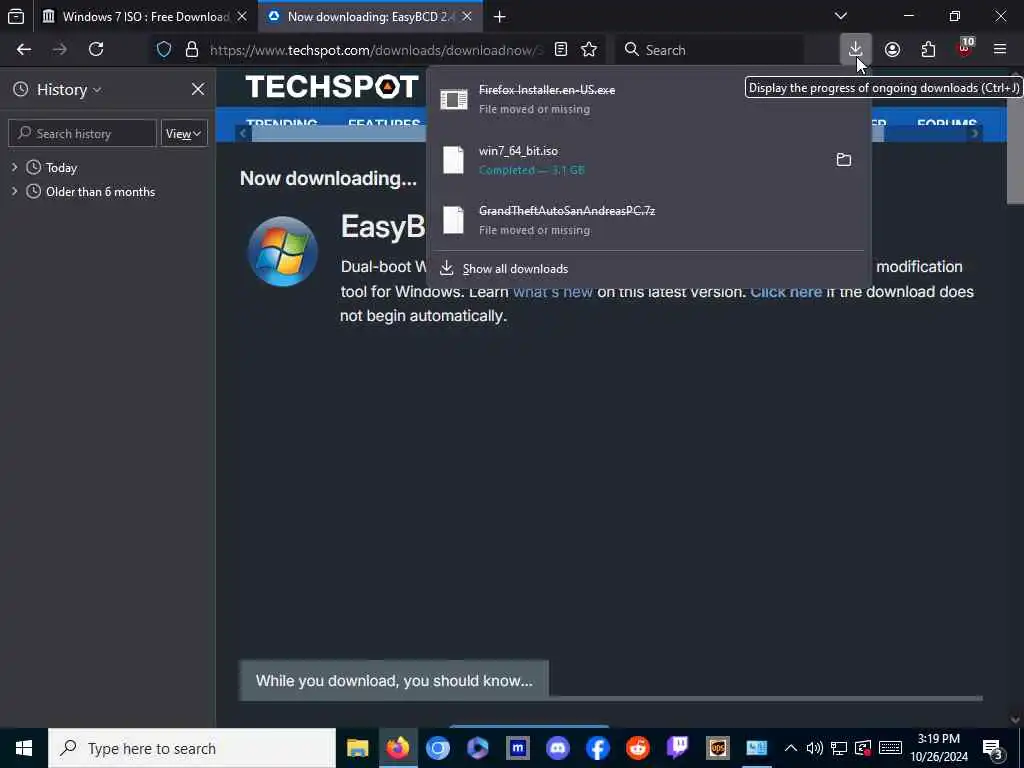Open Discord from the taskbar
1024x768 pixels.
[x=558, y=748]
